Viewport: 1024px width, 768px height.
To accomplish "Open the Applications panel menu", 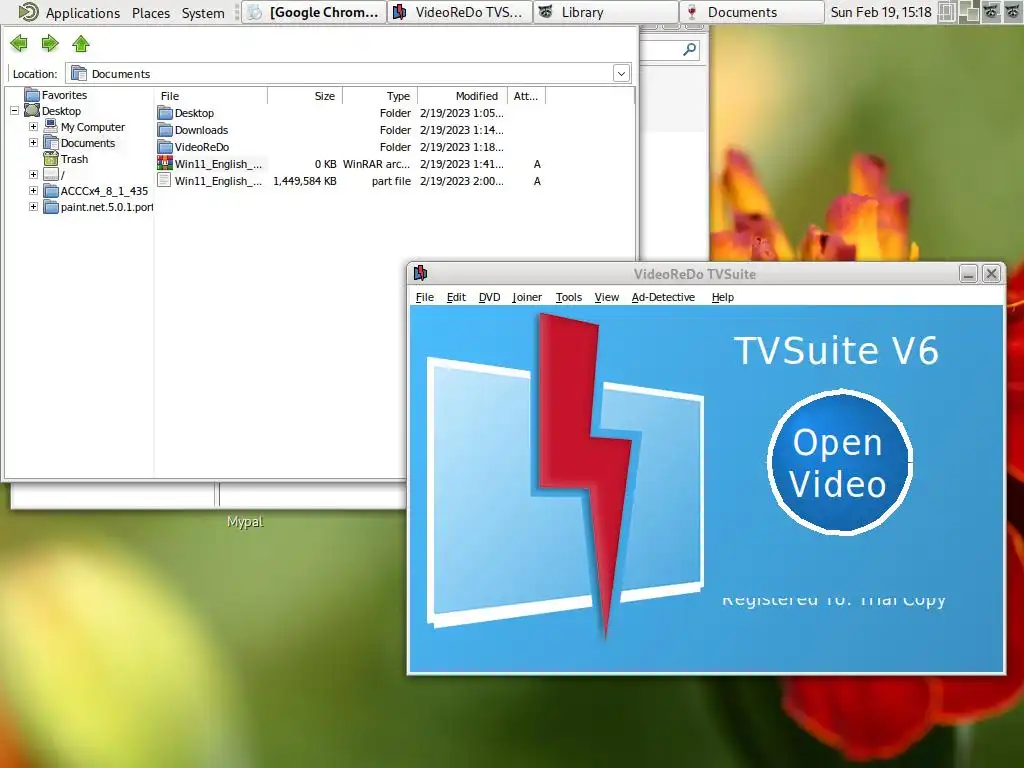I will coord(82,12).
